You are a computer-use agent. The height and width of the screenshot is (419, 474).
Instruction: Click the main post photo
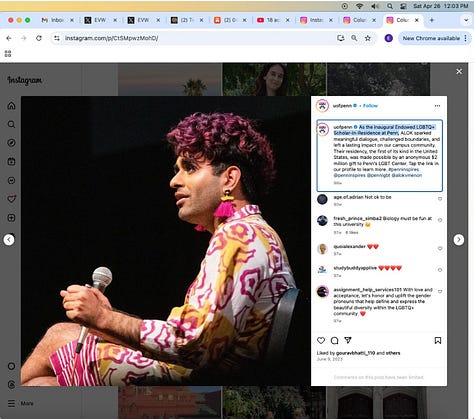click(166, 241)
